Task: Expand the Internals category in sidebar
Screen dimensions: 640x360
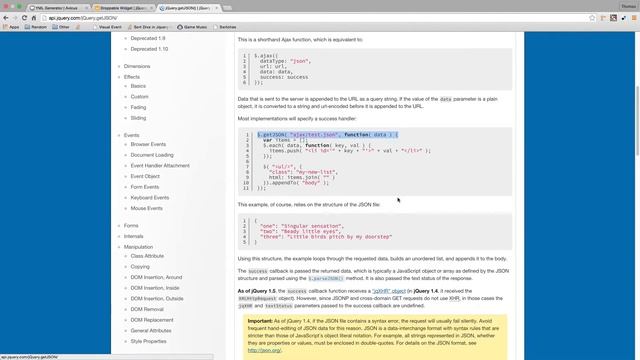Action: [x=133, y=236]
